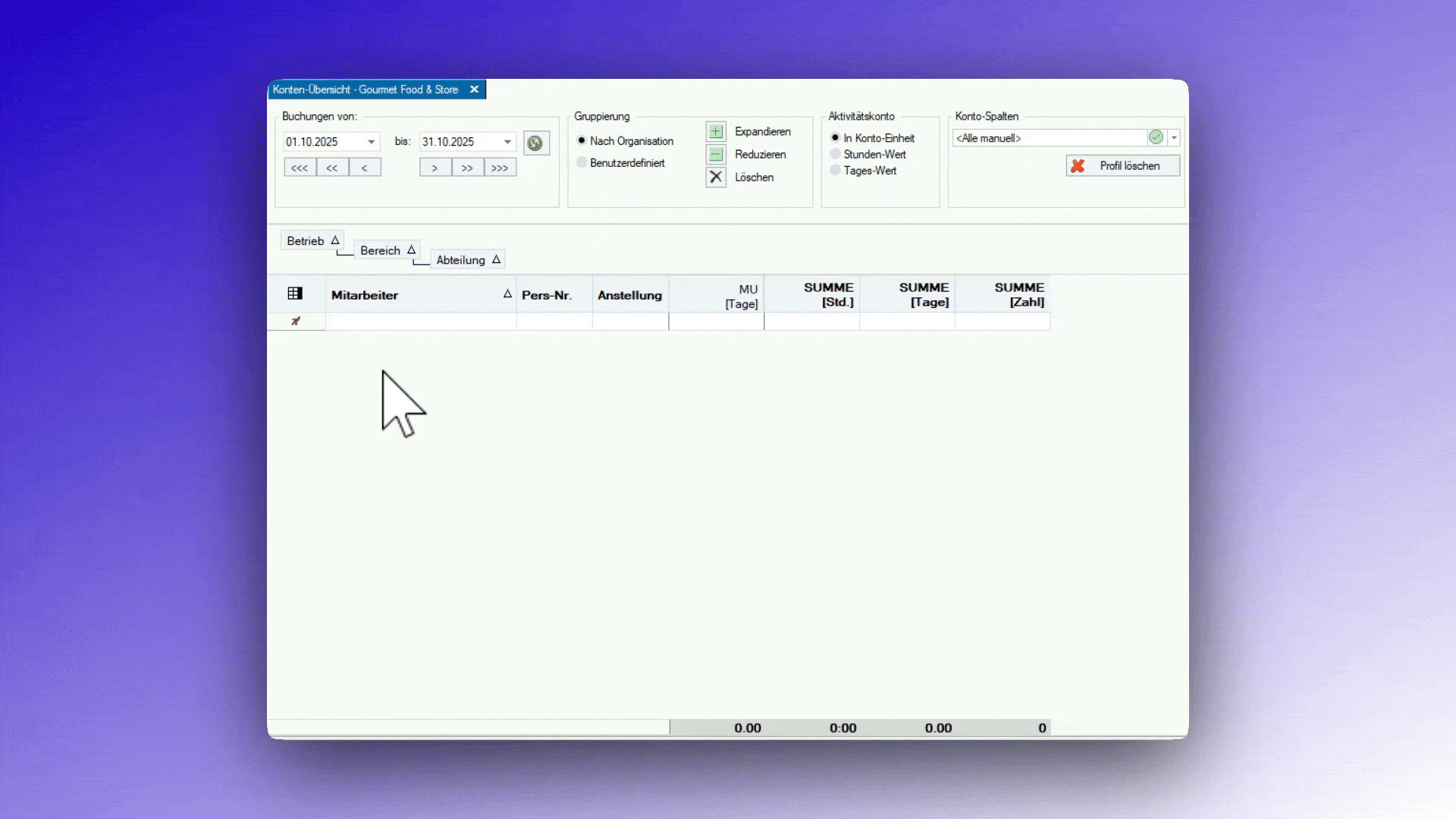Click the green checkmark in Konto-Spalten field
This screenshot has width=1456, height=819.
[x=1156, y=137]
